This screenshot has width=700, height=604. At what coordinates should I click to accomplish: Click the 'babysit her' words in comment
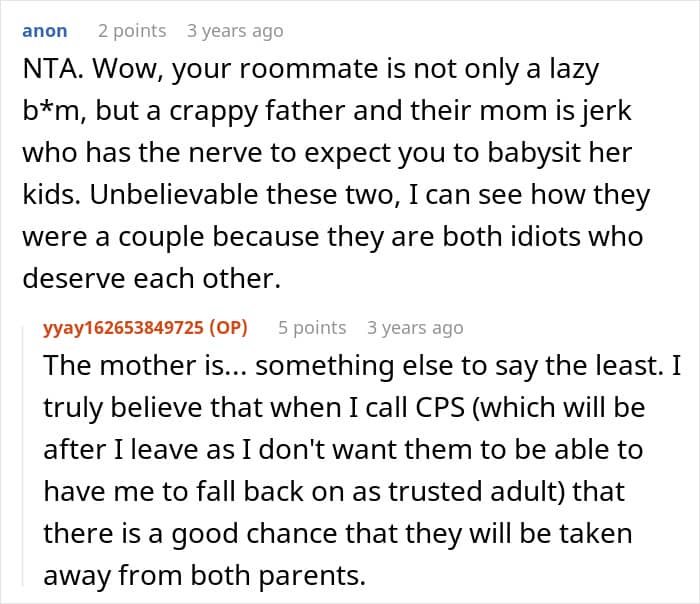559,153
